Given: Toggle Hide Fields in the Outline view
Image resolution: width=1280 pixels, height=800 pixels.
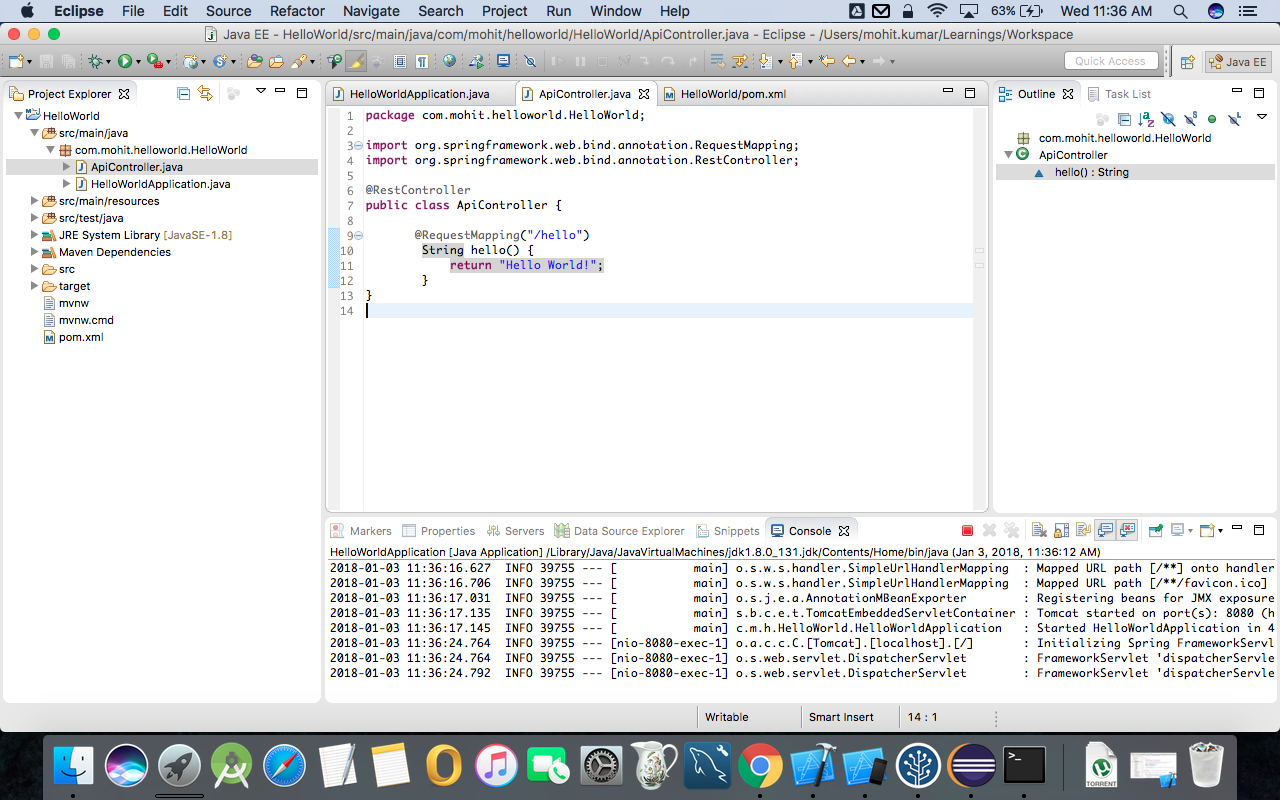Looking at the screenshot, I should pyautogui.click(x=1168, y=119).
